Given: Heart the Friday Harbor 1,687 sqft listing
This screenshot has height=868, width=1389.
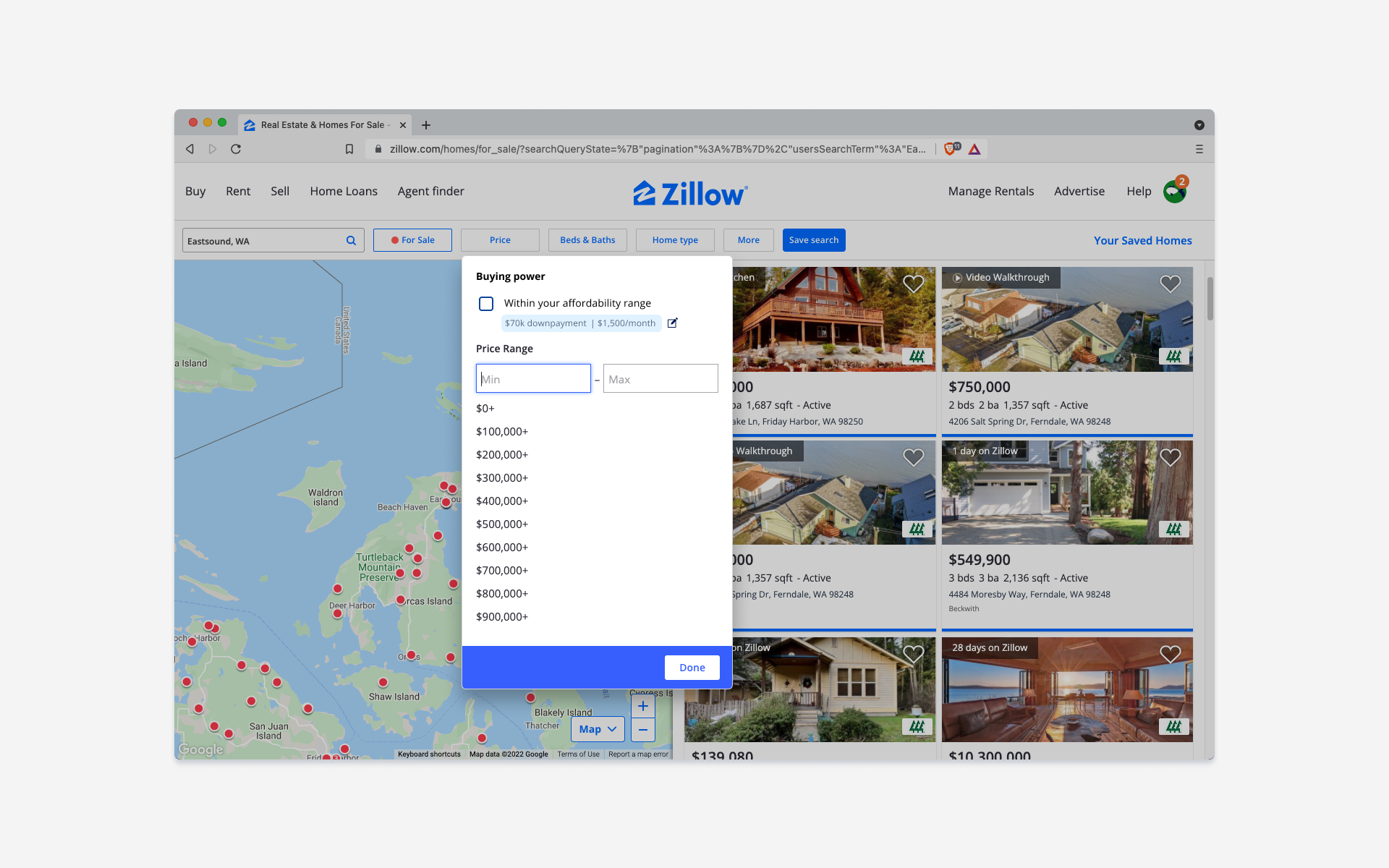Looking at the screenshot, I should (x=913, y=284).
